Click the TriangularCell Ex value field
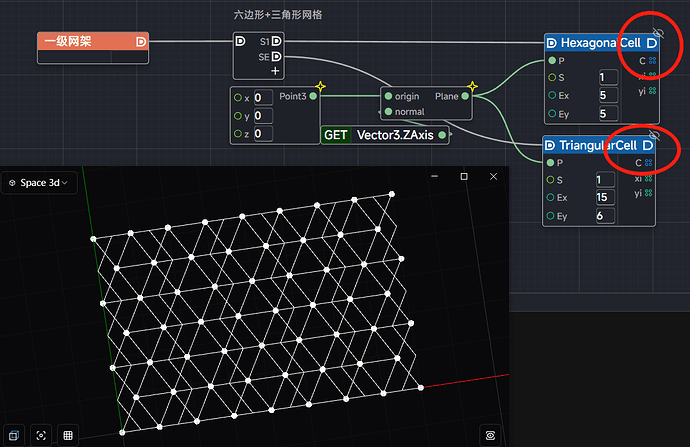Screen dimensions: 690x447 (x=606, y=198)
